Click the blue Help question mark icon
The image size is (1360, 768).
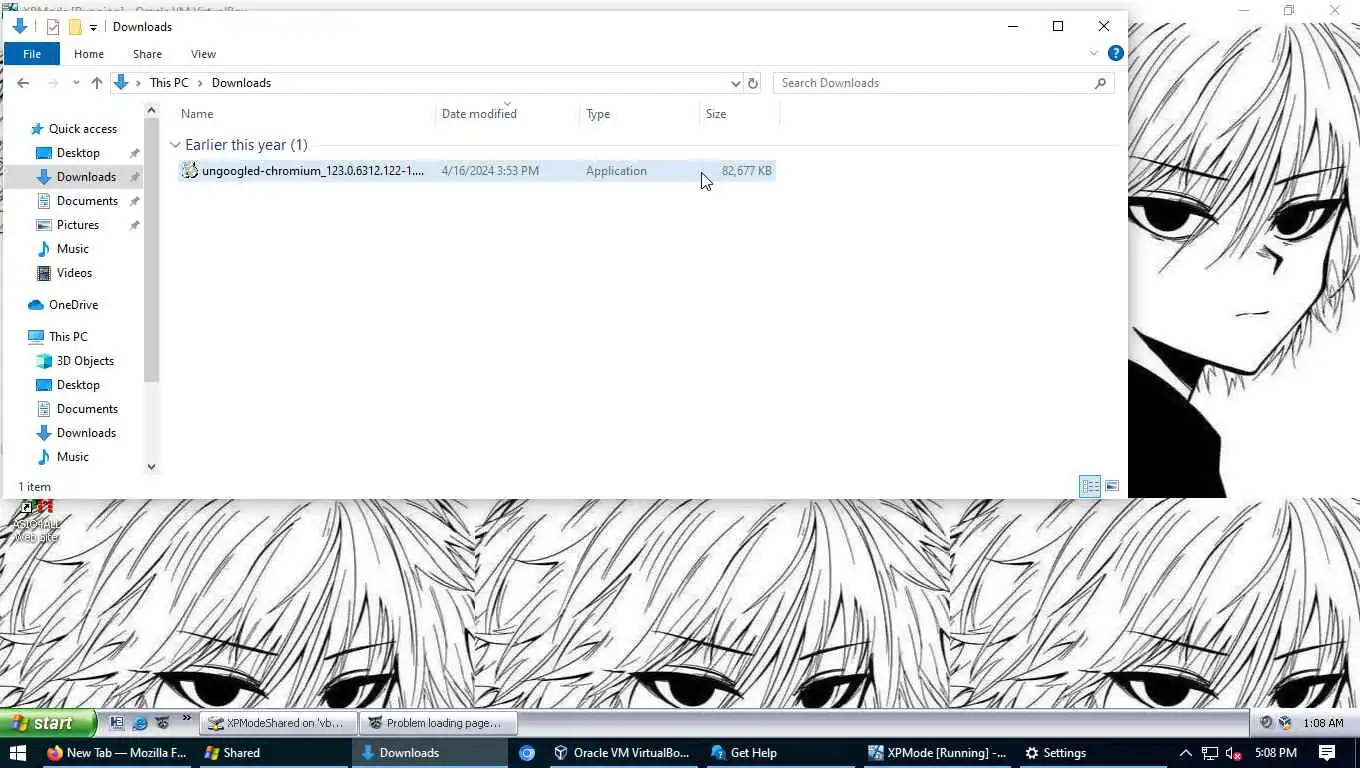(x=1116, y=54)
